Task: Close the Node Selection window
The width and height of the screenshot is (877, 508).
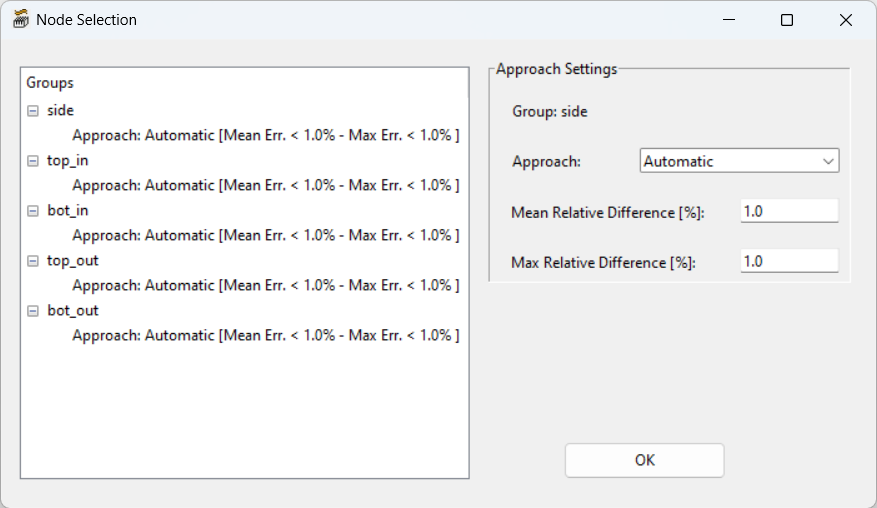Action: (846, 20)
